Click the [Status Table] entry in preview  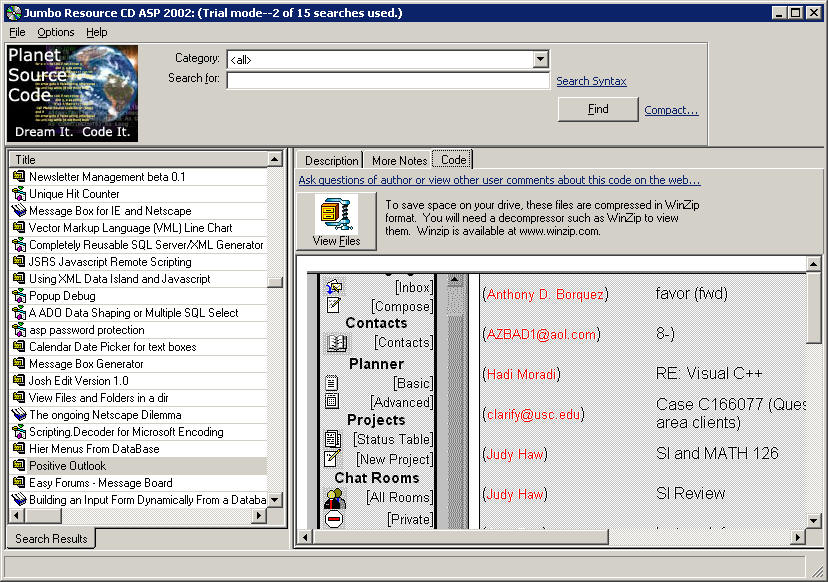coord(393,439)
